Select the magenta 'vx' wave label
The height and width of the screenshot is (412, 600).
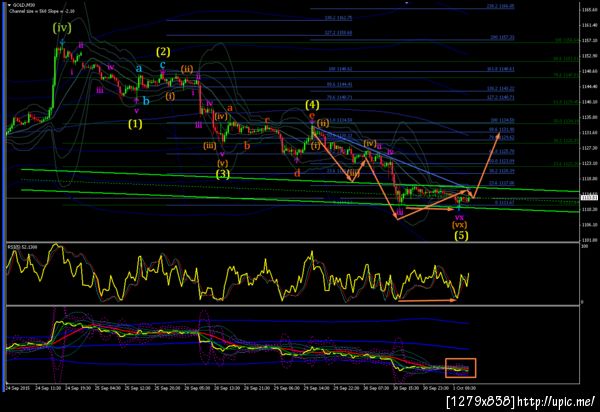pos(459,217)
